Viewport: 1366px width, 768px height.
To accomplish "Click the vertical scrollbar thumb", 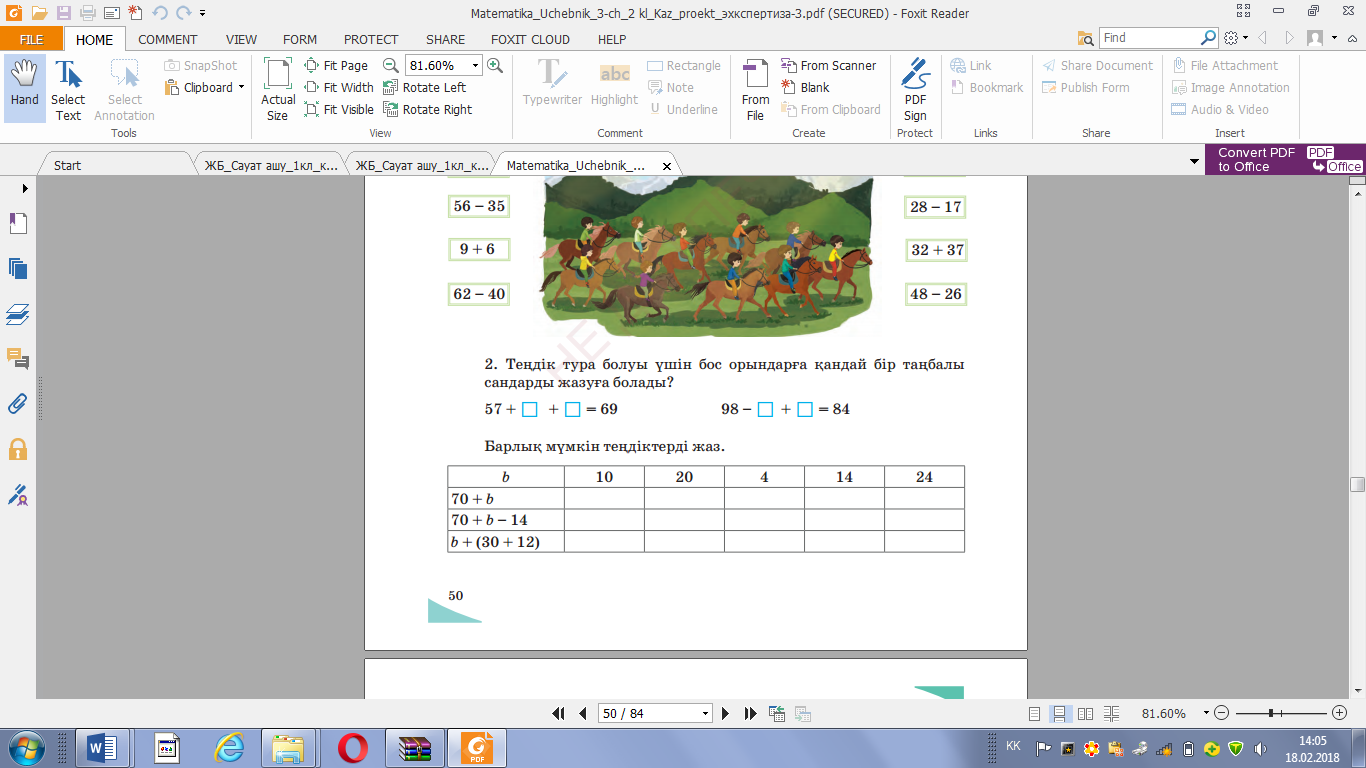I will click(x=1357, y=485).
